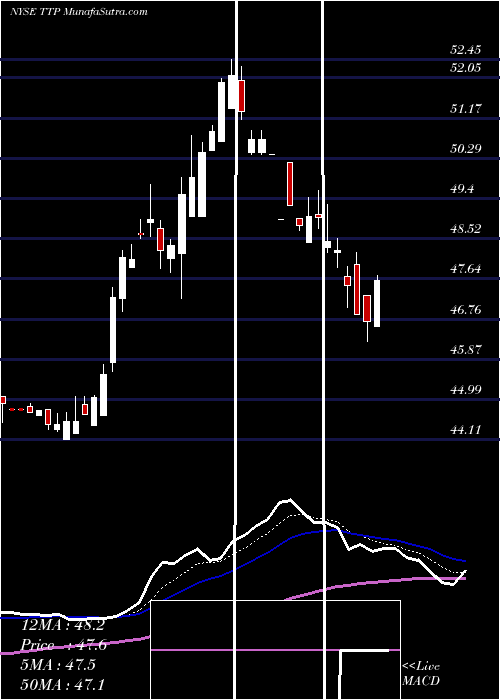Click the 47.64 price level label

click(x=466, y=269)
